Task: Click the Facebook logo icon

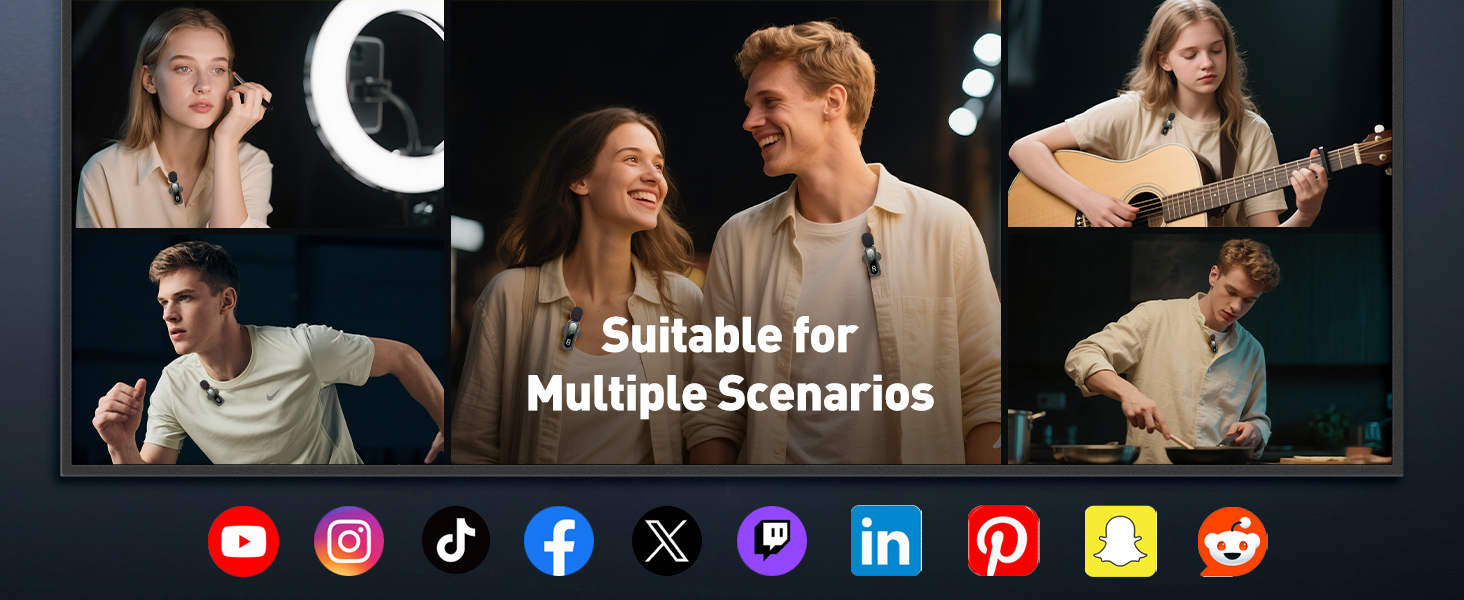Action: [559, 541]
